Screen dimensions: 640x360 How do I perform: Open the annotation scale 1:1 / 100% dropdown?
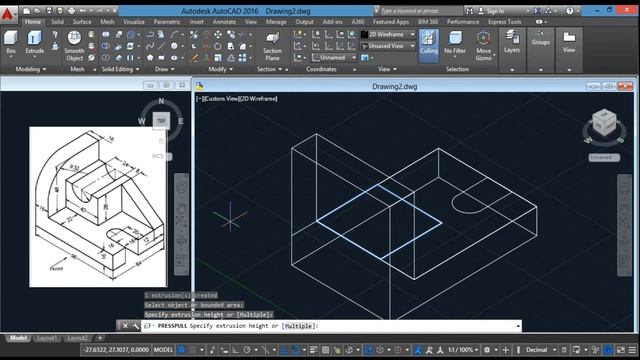[463, 350]
